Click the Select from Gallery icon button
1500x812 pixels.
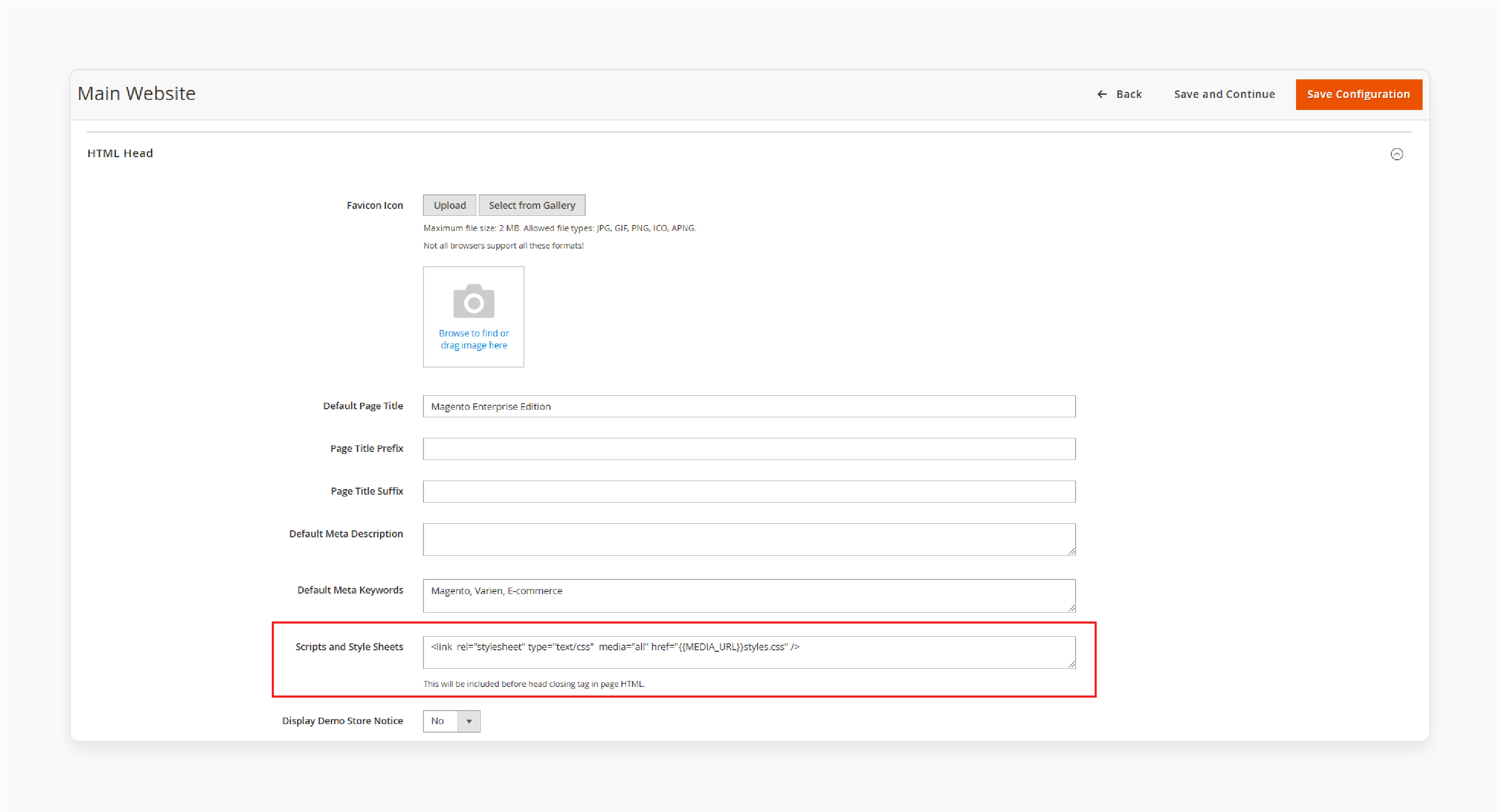(x=532, y=205)
